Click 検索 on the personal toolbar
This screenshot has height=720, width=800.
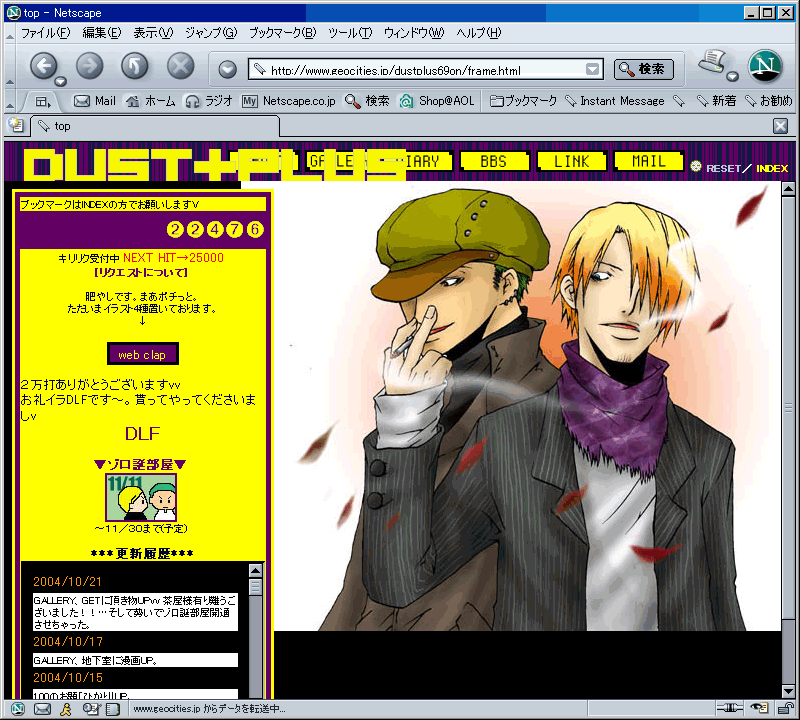coord(367,101)
